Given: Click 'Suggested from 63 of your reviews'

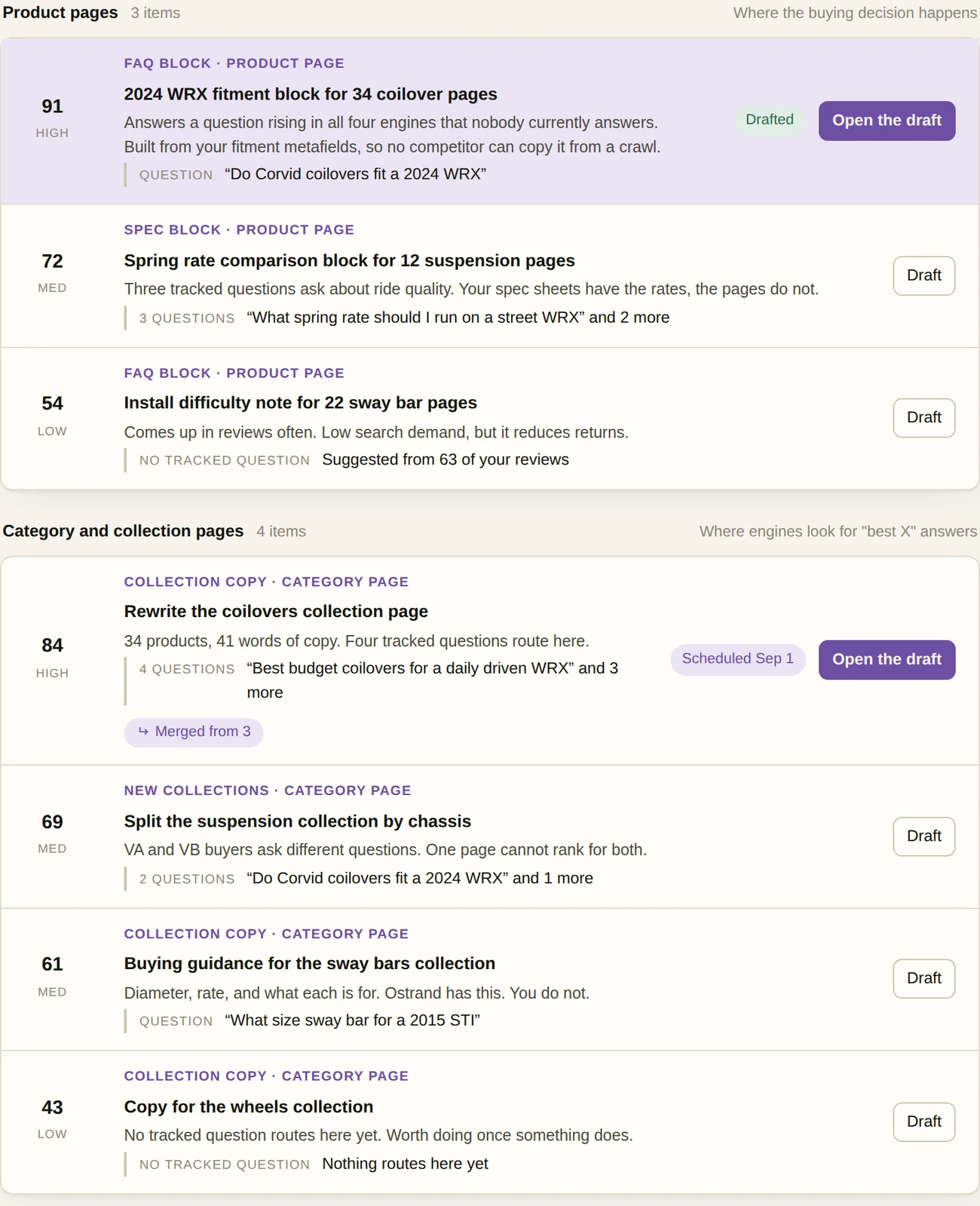Looking at the screenshot, I should (446, 459).
